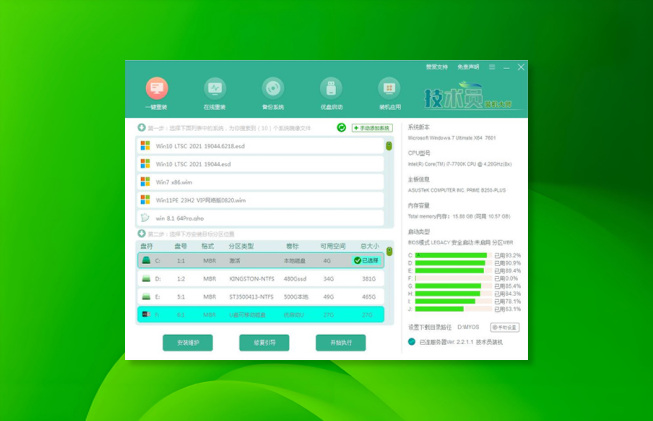Click the step one down-arrow icon
This screenshot has height=421, width=653.
142,127
